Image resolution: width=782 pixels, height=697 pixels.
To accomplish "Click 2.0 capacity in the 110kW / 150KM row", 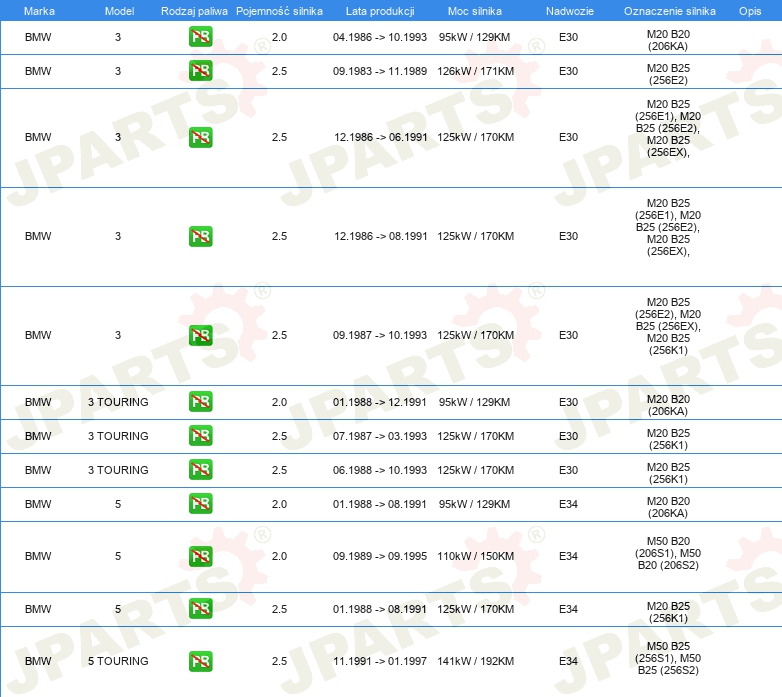I will [x=279, y=556].
